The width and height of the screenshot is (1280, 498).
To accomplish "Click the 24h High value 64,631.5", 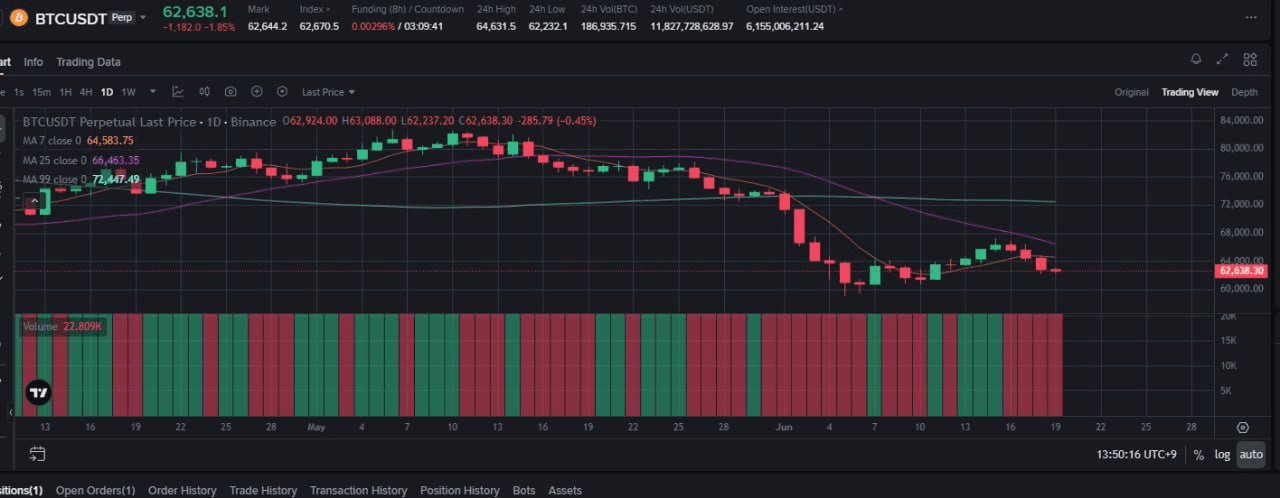I will coord(496,26).
